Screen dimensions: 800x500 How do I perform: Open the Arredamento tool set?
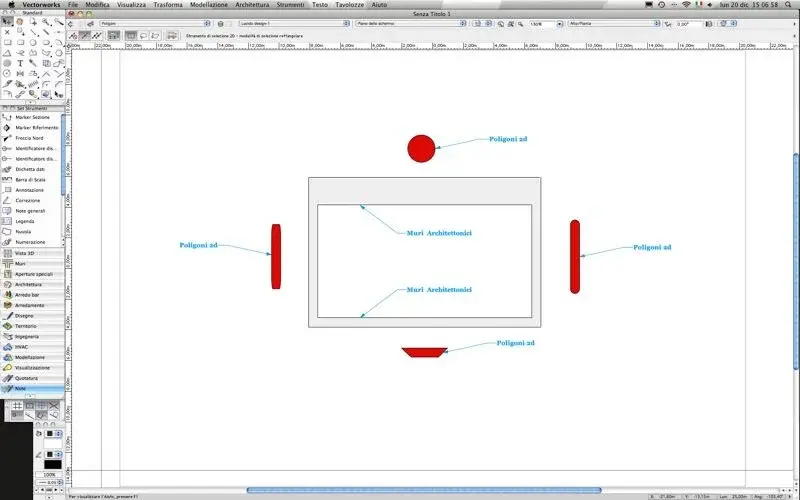33,305
